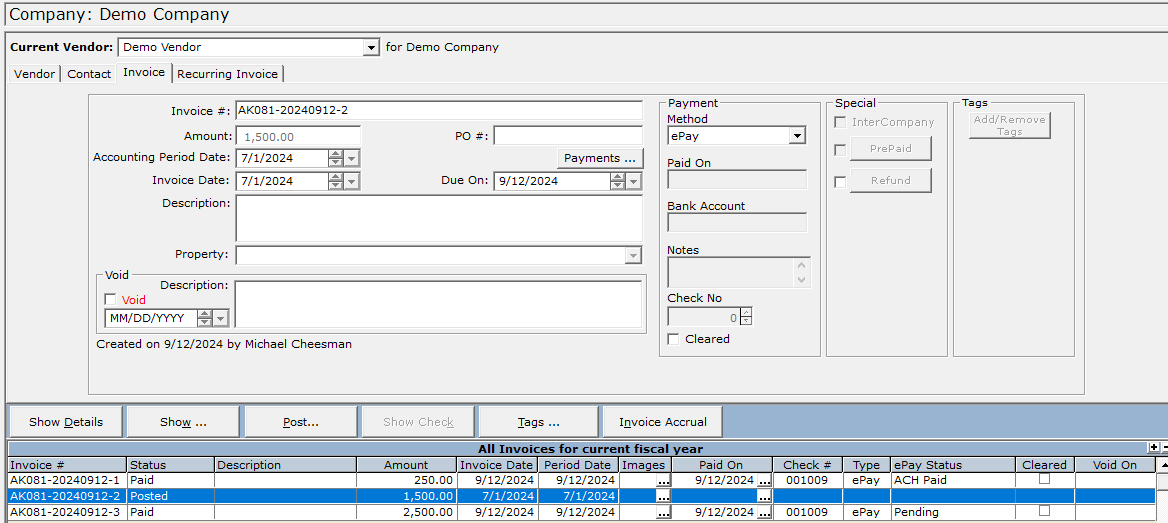Image resolution: width=1168 pixels, height=523 pixels.
Task: Open the Void date calendar dropdown
Action: pyautogui.click(x=221, y=318)
